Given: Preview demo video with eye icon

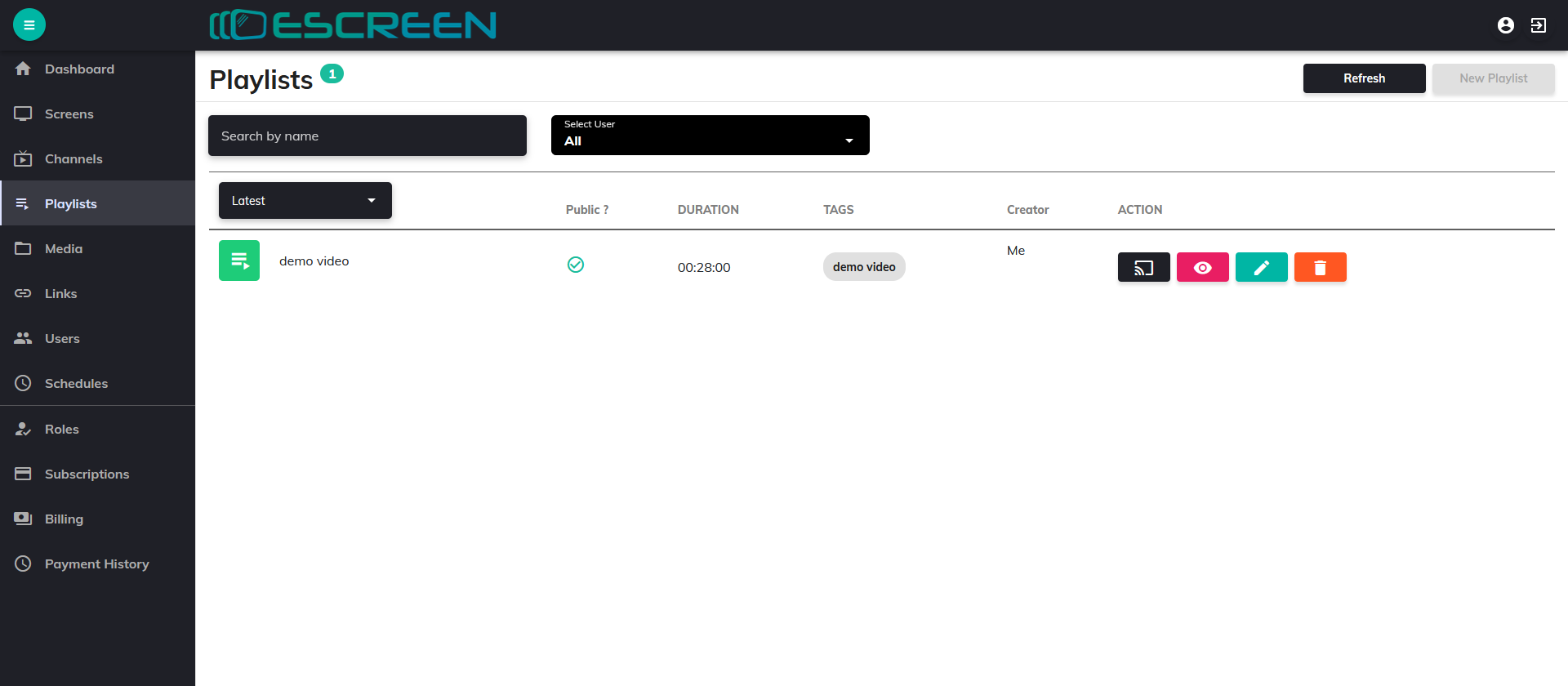Looking at the screenshot, I should [1202, 267].
